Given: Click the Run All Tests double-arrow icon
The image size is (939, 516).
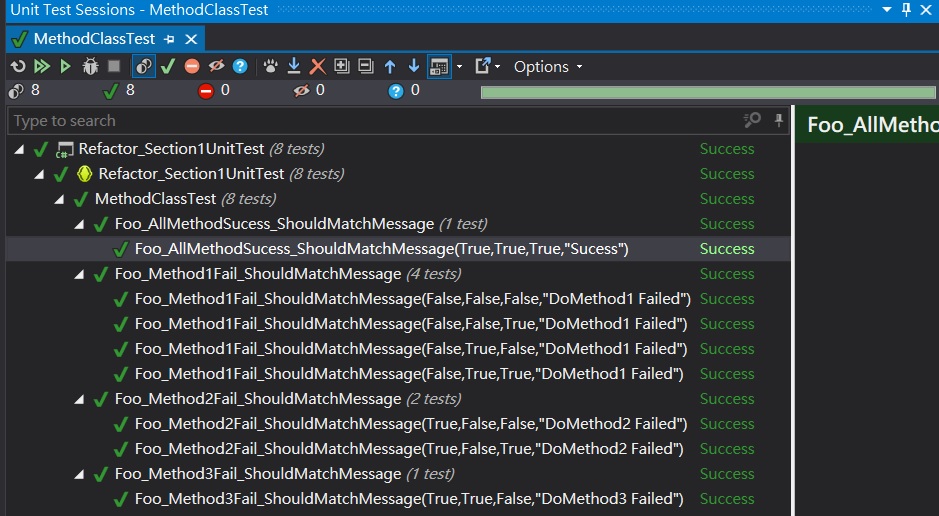Looking at the screenshot, I should [42, 67].
